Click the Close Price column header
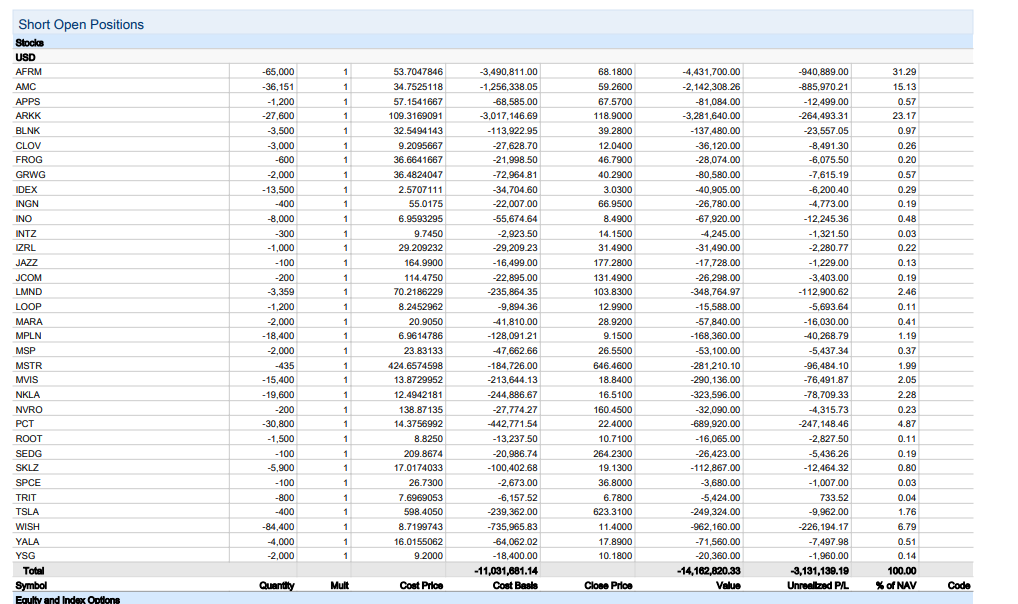 point(608,586)
